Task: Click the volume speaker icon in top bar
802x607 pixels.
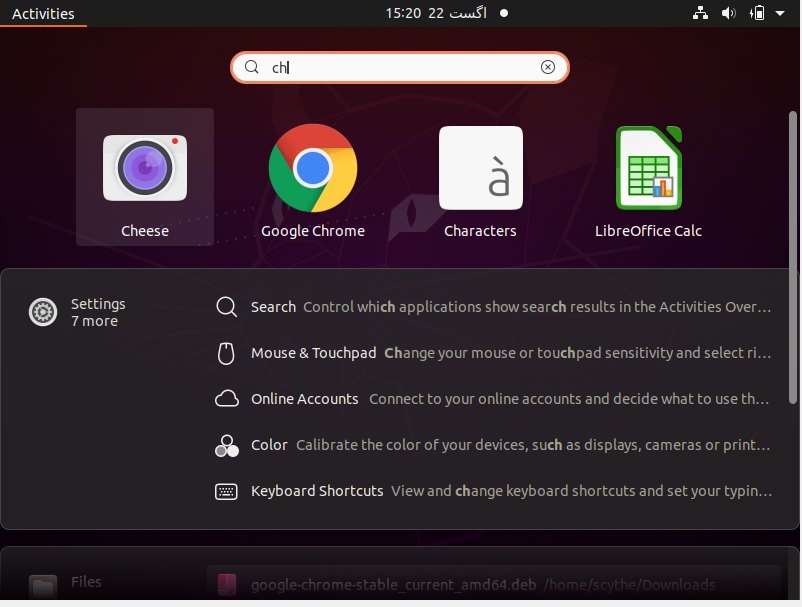Action: (728, 13)
